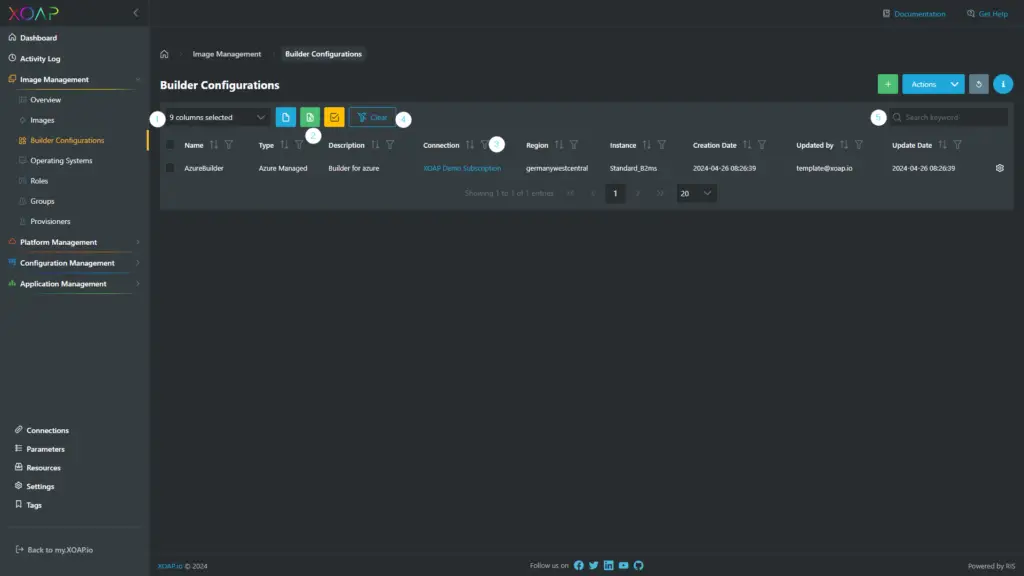Open Parameters in the sidebar

tap(45, 449)
